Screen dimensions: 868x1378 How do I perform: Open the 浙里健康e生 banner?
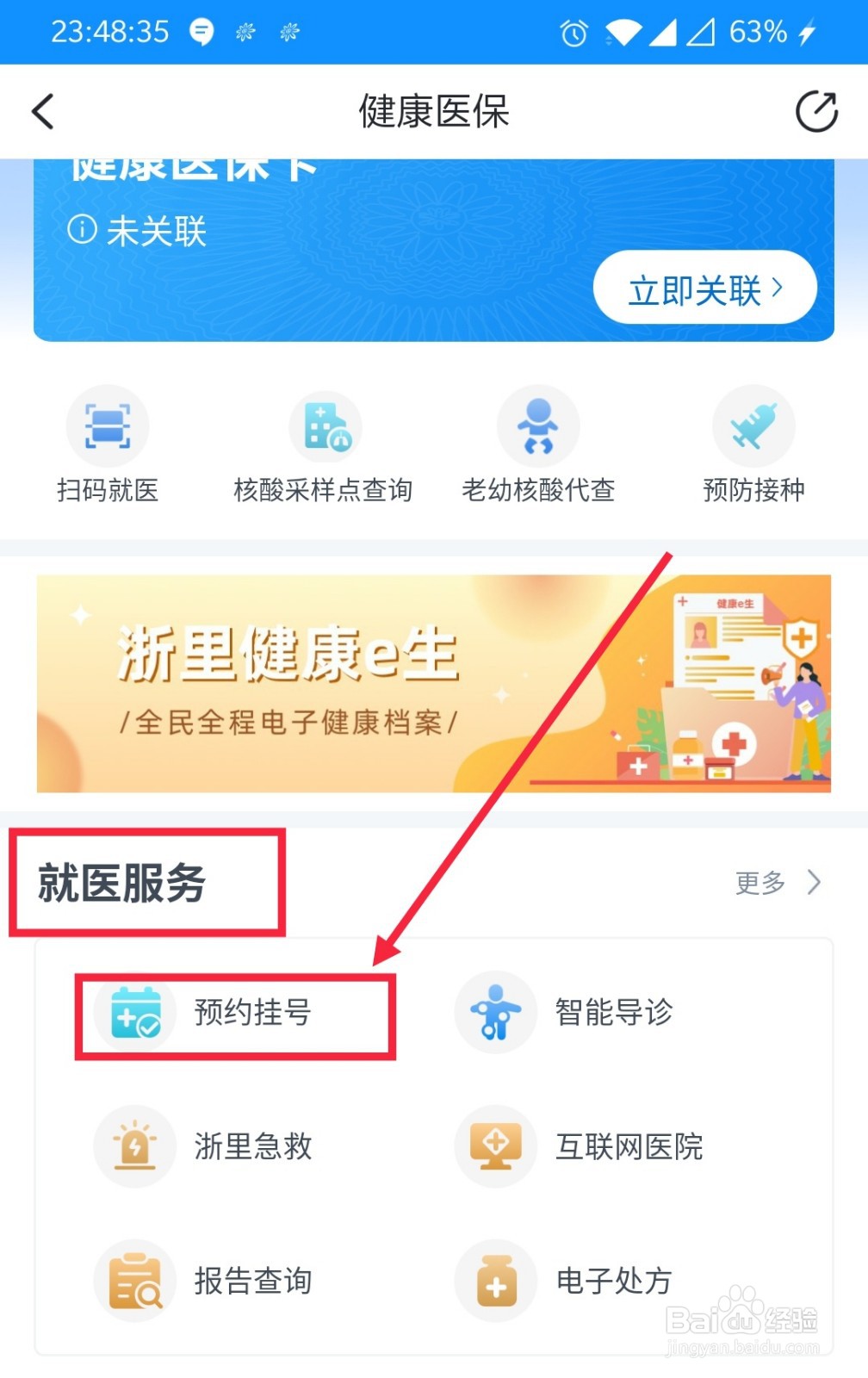[434, 684]
